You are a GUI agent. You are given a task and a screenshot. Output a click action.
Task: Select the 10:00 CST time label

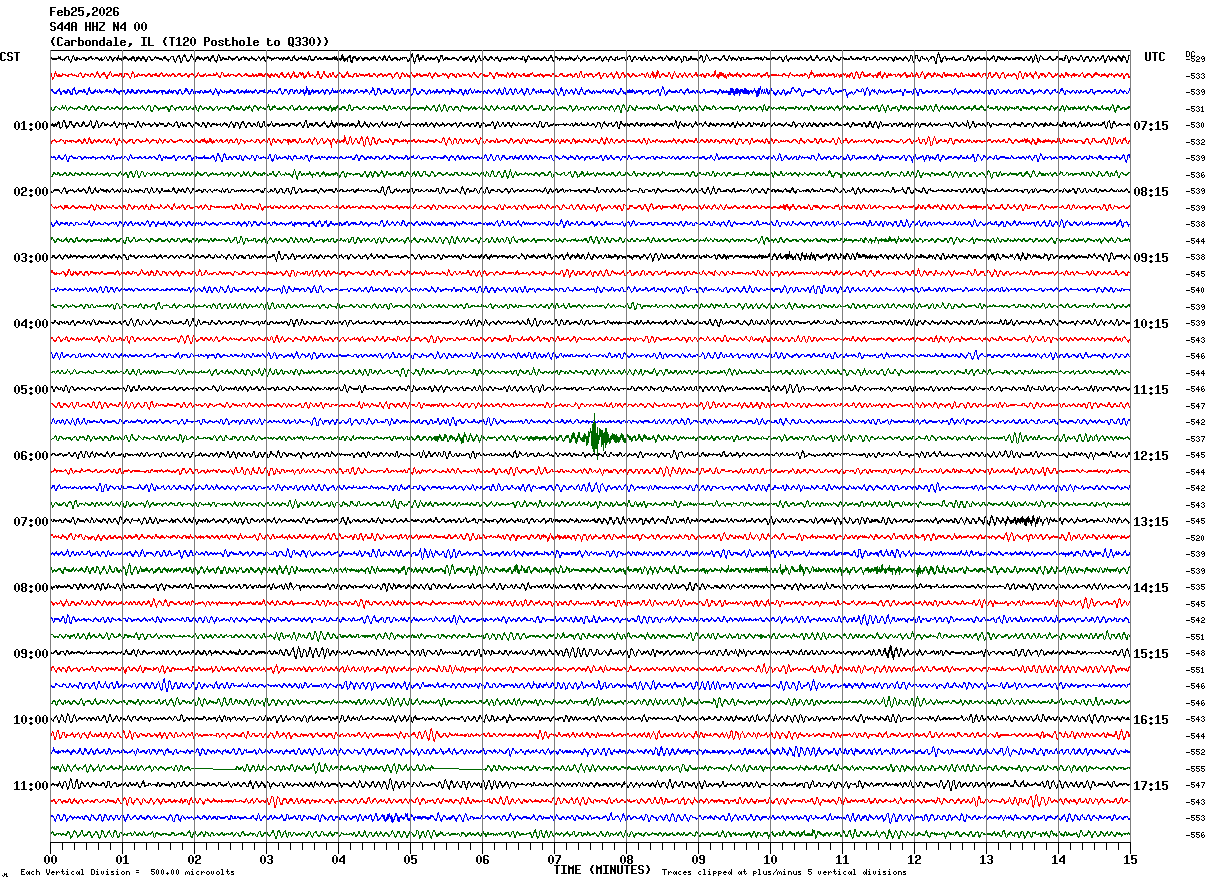click(x=31, y=720)
